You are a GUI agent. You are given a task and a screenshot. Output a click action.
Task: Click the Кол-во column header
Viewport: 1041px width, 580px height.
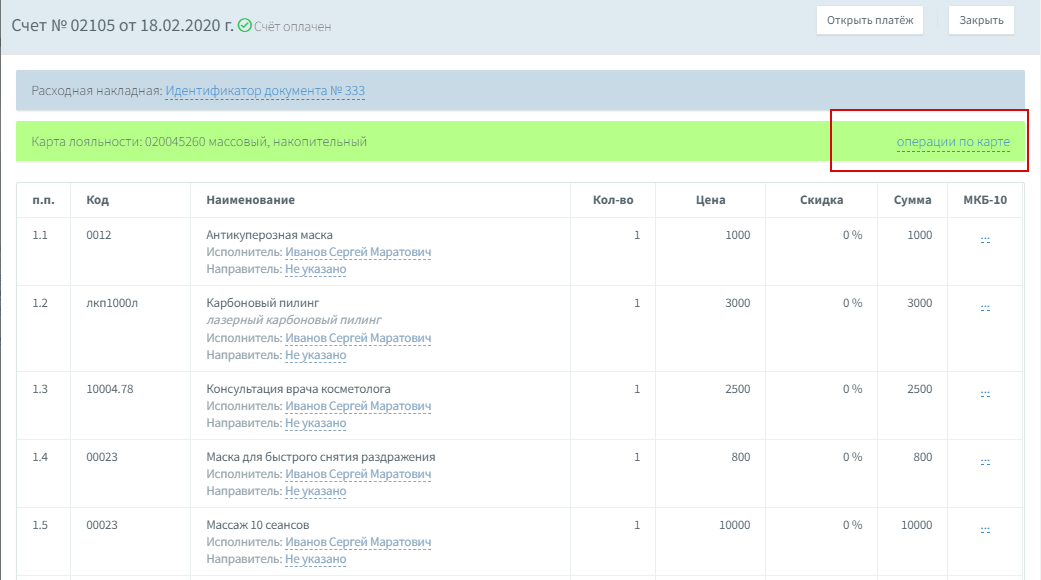pos(613,200)
